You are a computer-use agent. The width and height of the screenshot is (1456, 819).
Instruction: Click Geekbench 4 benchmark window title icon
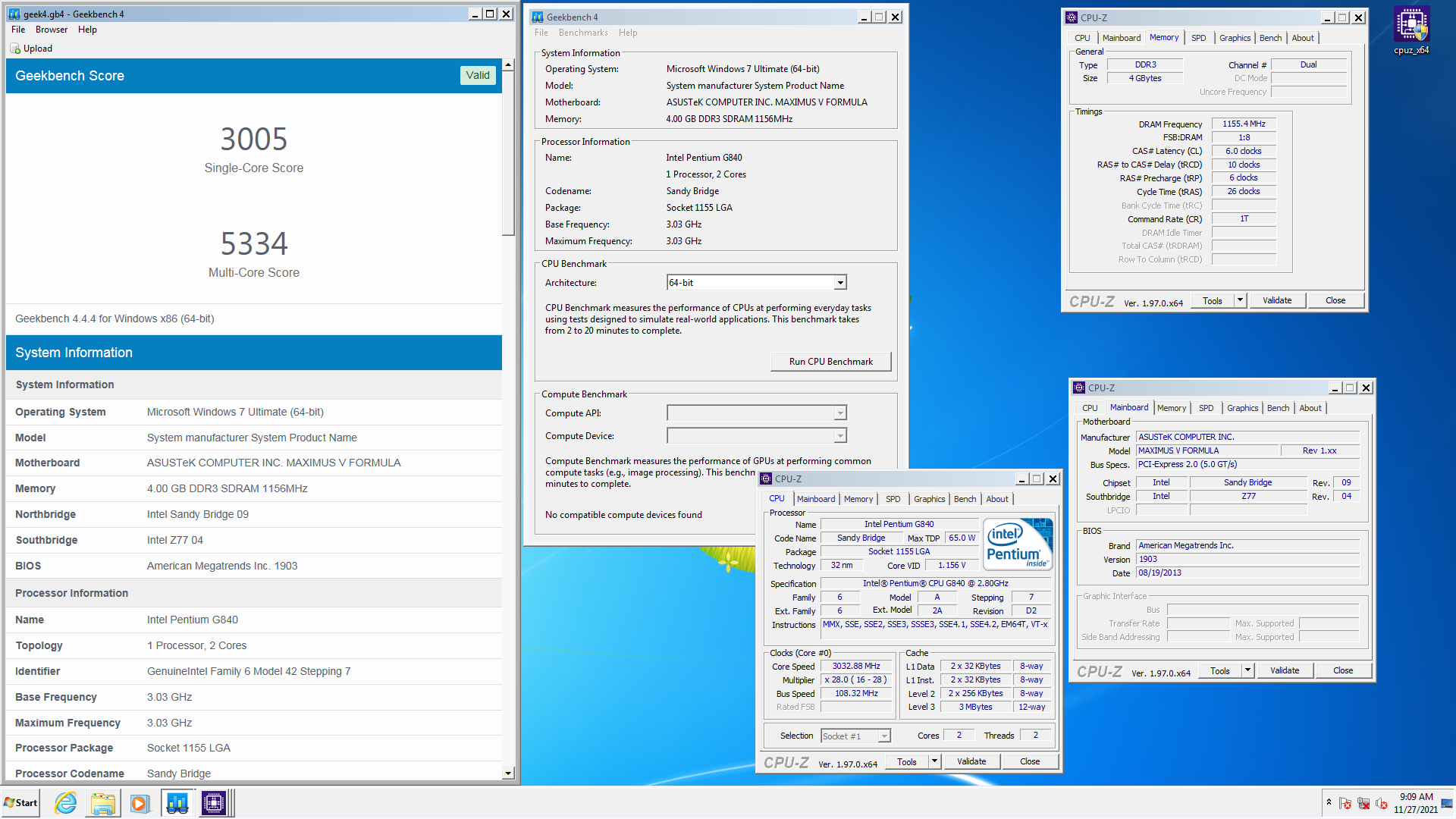coord(538,17)
